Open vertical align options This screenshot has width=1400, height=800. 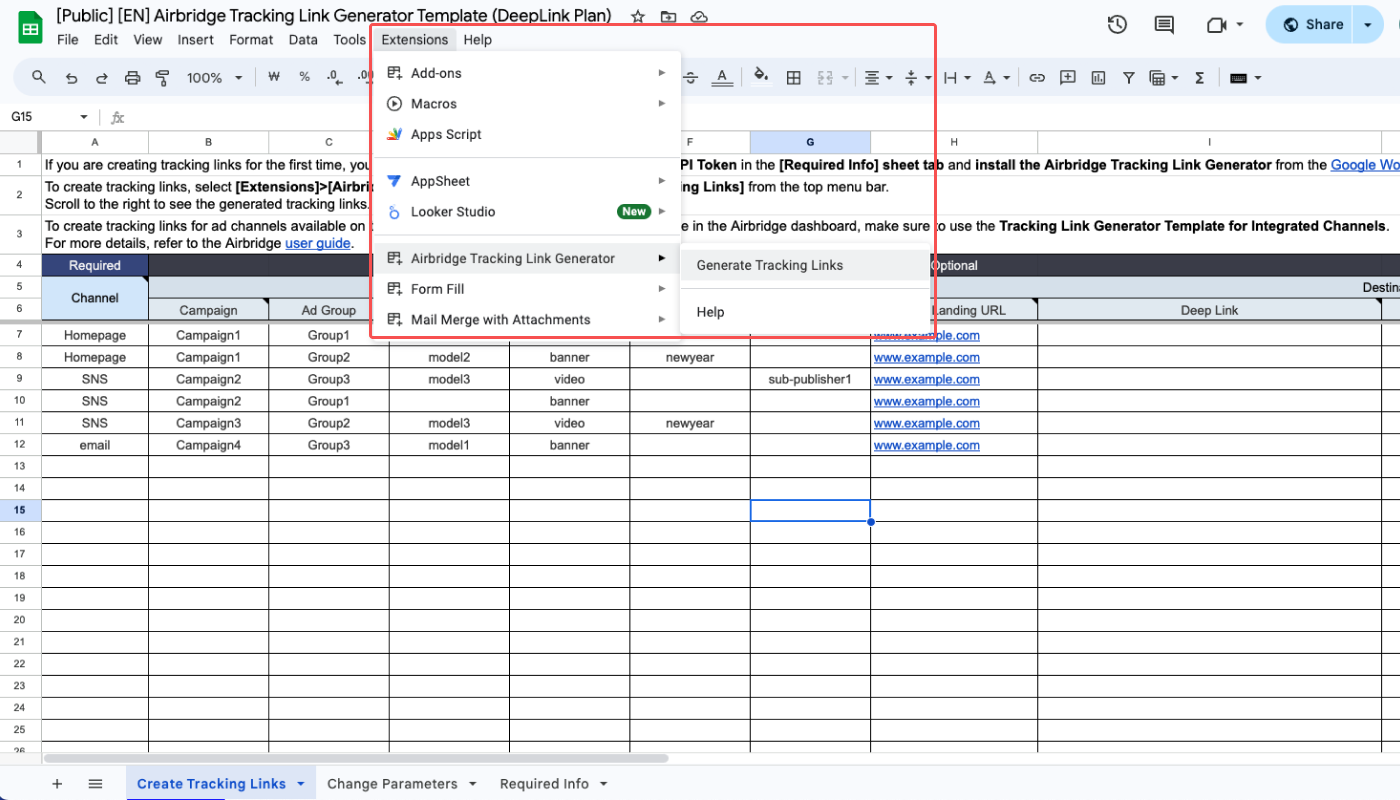point(916,77)
